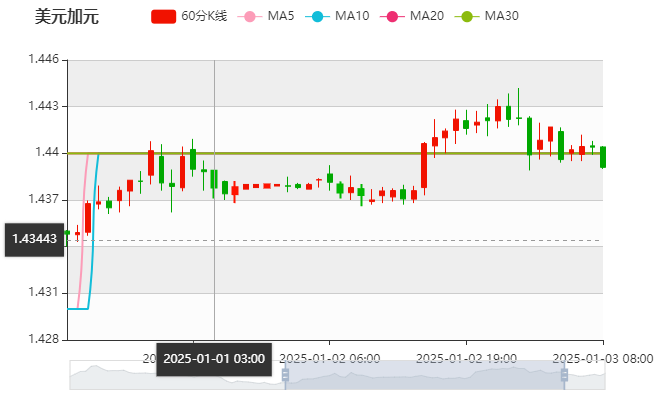This screenshot has height=400, width=670.
Task: Disable the MA30 series via legend
Action: pyautogui.click(x=490, y=16)
